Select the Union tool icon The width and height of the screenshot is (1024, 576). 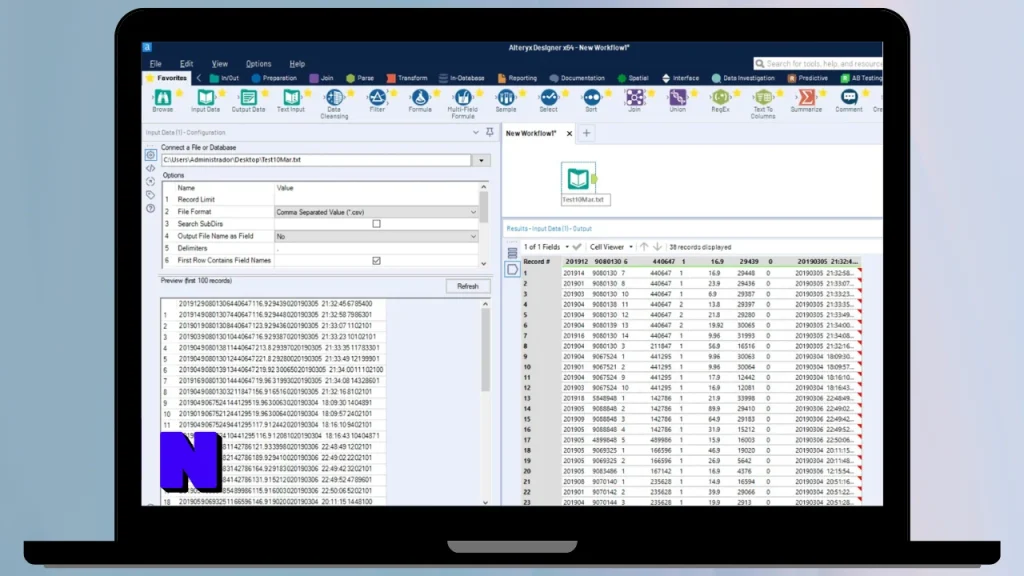(x=677, y=99)
